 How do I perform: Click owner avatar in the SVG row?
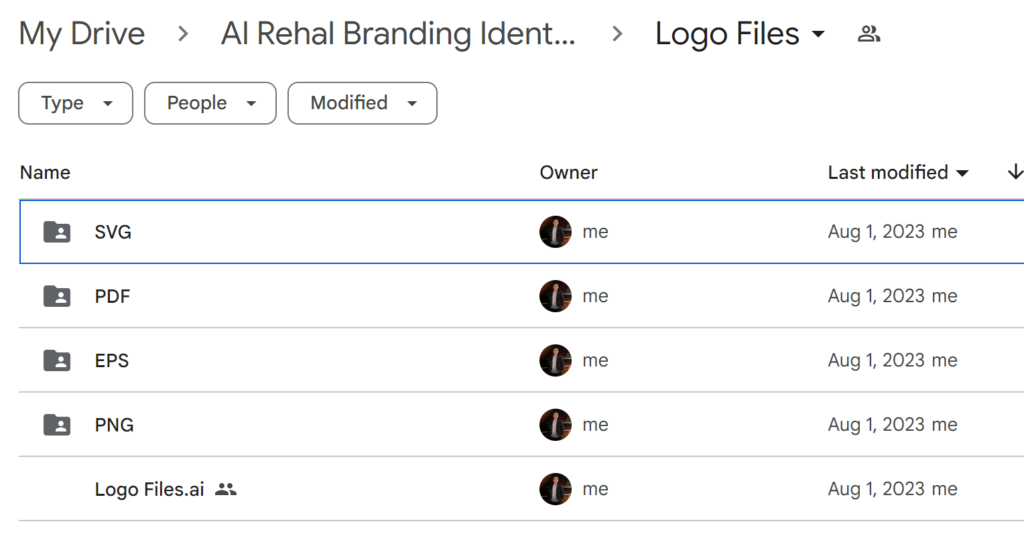pos(556,232)
